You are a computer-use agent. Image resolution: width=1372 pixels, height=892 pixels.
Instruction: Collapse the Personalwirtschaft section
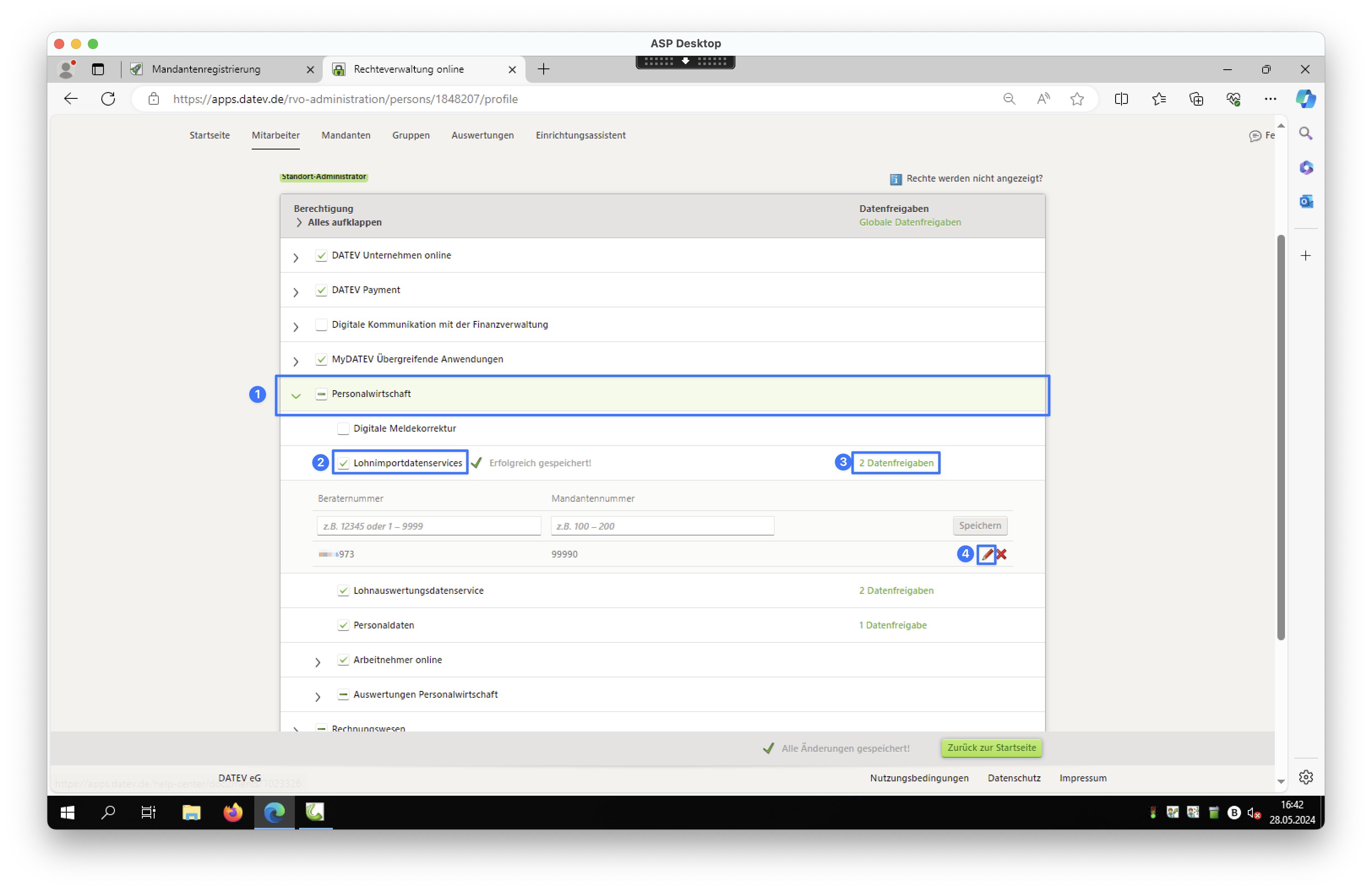[296, 395]
